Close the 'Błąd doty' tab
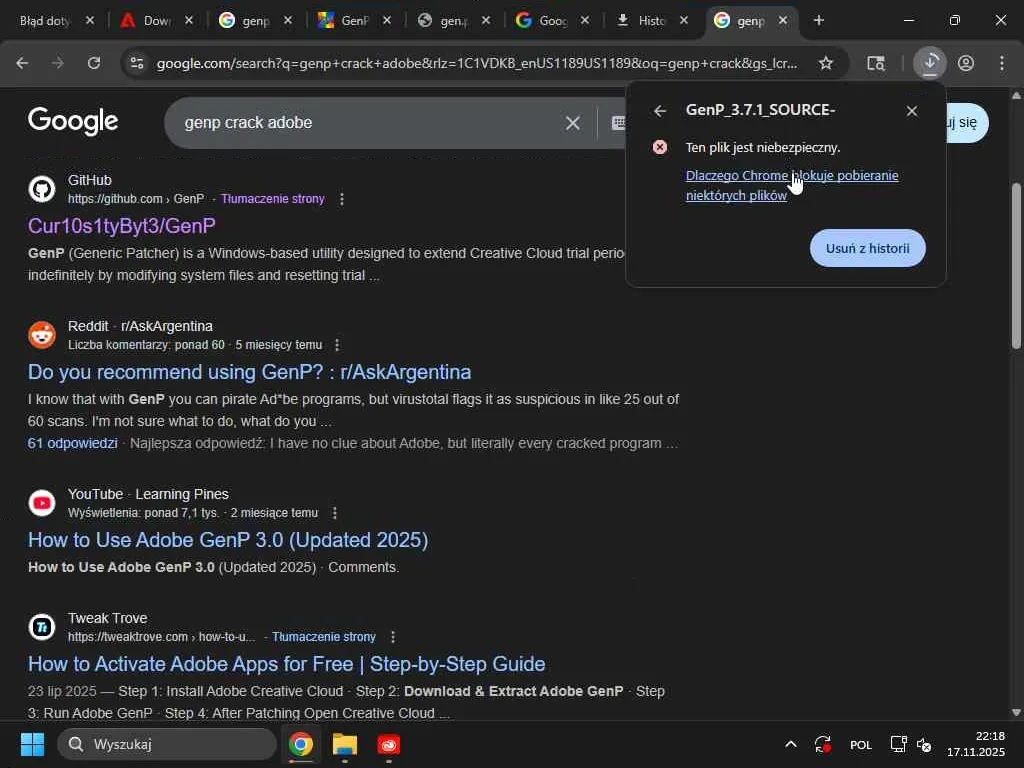Viewport: 1024px width, 768px height. click(90, 21)
